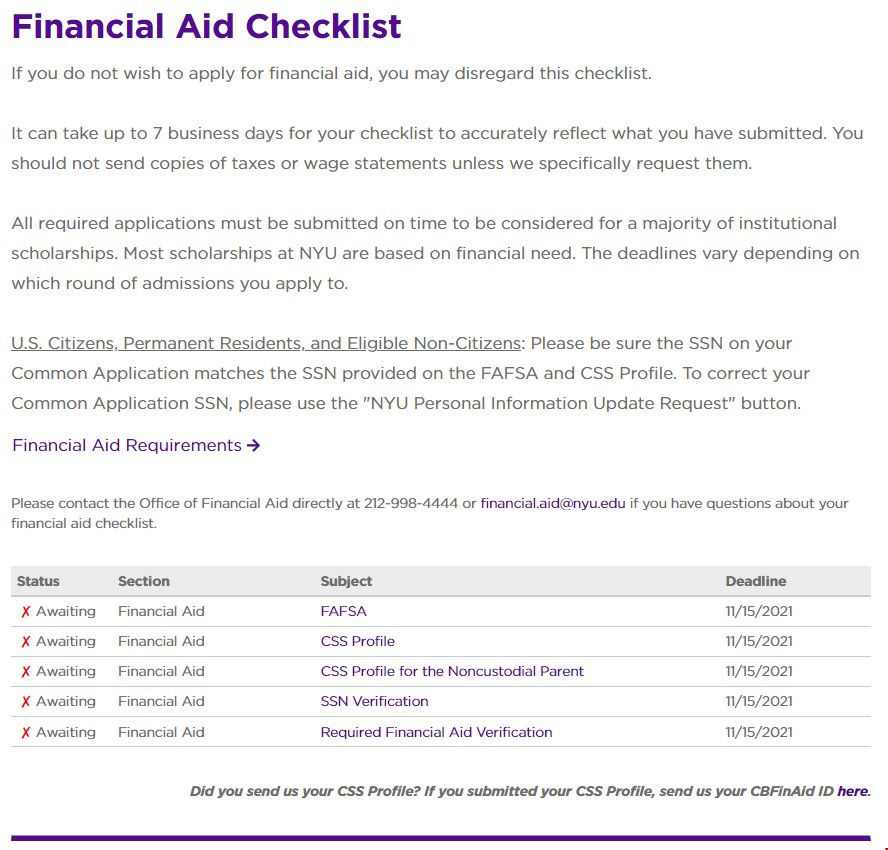Click the underlined U.S. Citizens, Permanent Residents text
Viewport: 888px width, 850px height.
(x=266, y=343)
